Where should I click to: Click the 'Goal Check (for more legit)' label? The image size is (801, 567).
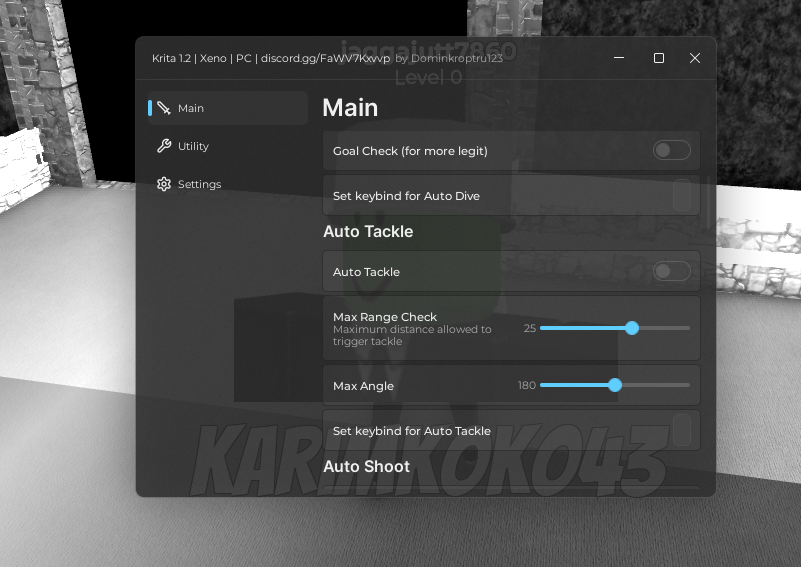pyautogui.click(x=410, y=151)
